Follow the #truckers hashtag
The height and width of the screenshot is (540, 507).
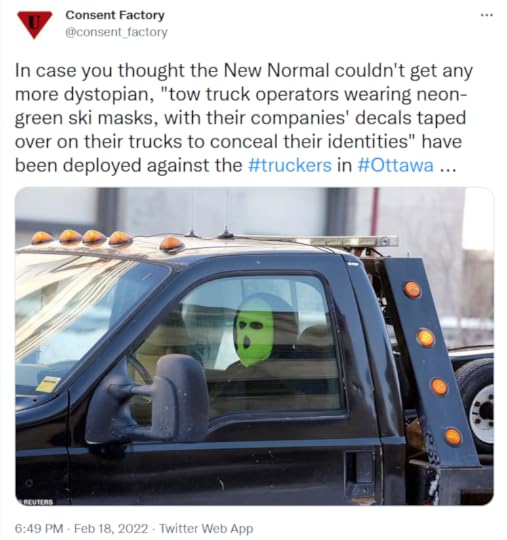click(290, 165)
